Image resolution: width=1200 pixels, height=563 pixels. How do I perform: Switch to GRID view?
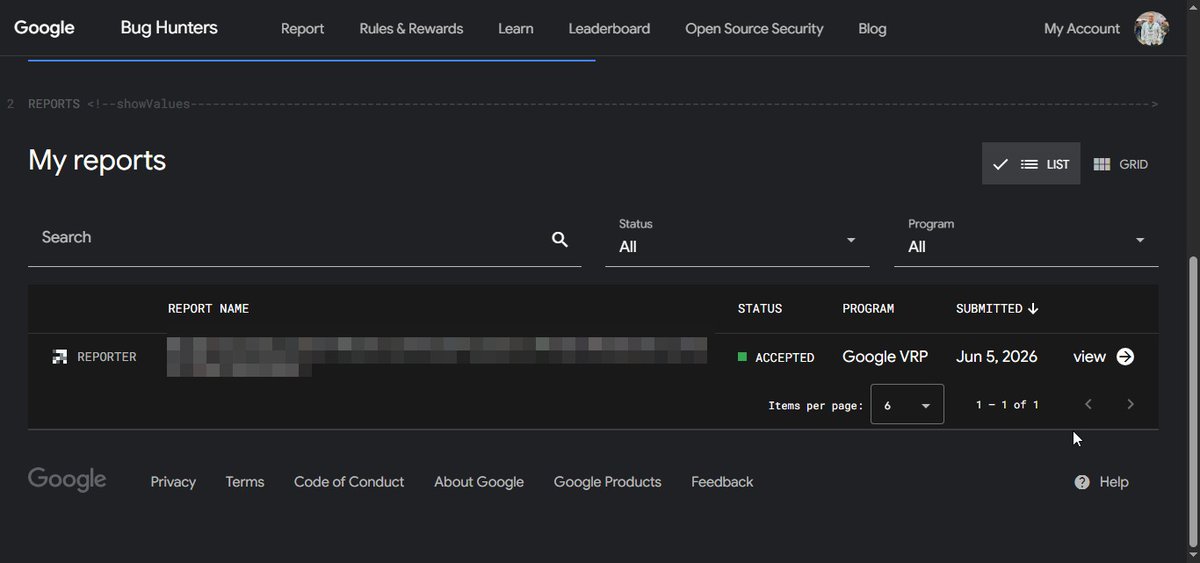pos(1121,164)
